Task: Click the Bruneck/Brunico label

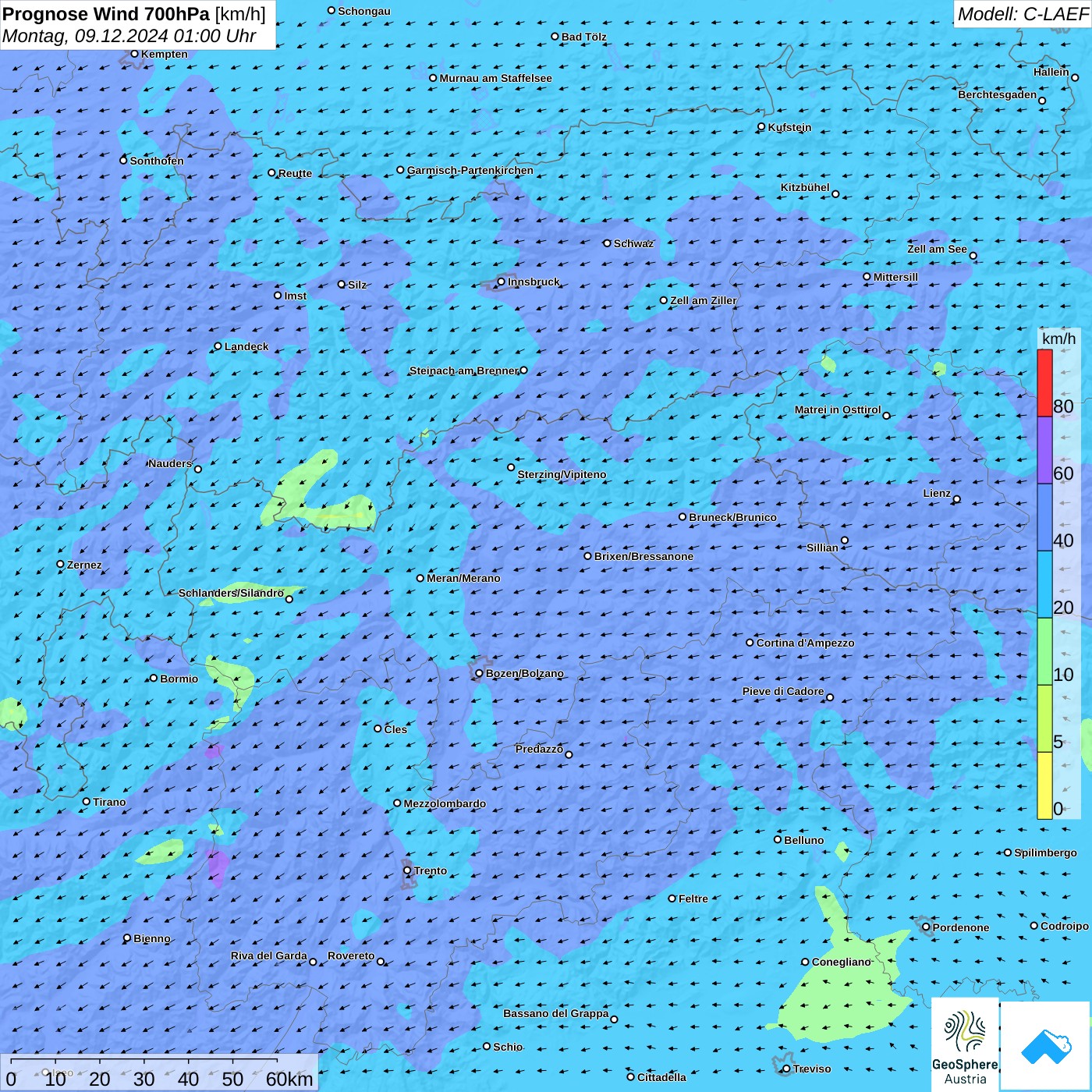Action: pyautogui.click(x=732, y=517)
